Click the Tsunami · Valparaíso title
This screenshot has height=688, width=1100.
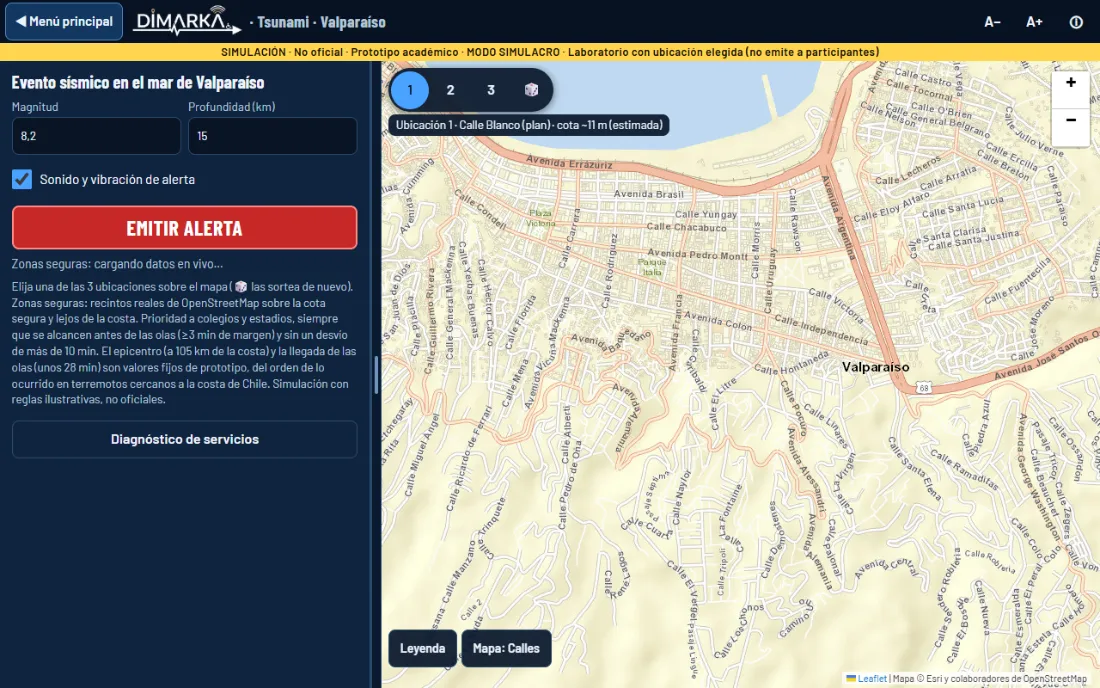click(x=321, y=22)
